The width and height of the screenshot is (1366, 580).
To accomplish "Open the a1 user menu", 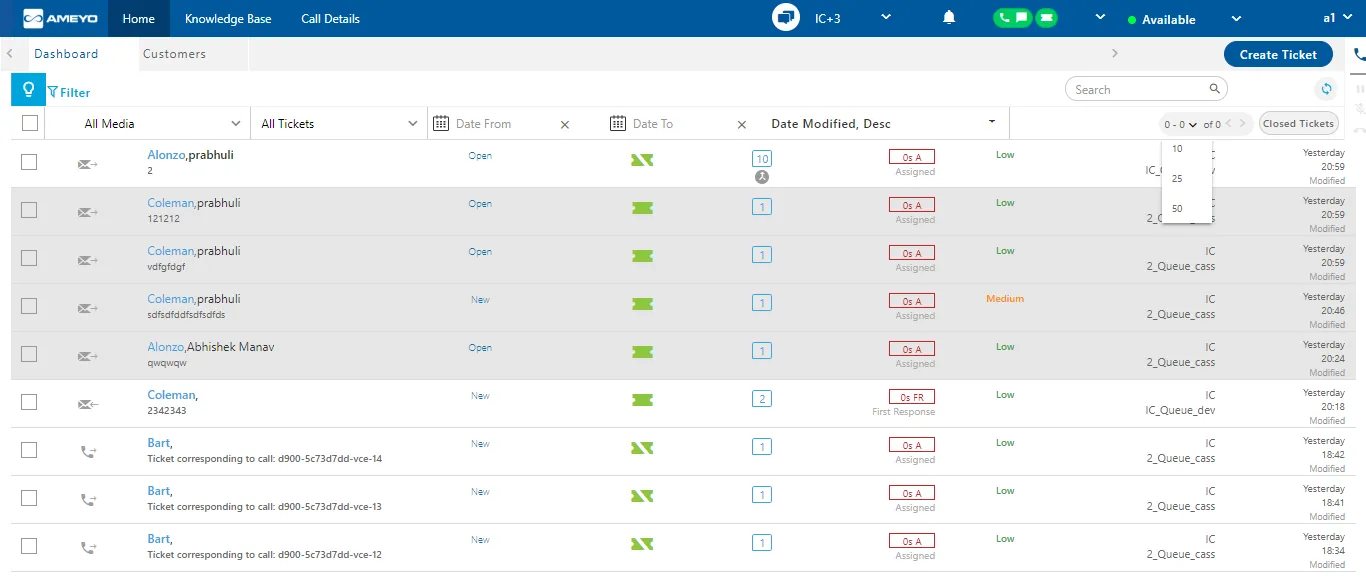I will pyautogui.click(x=1337, y=18).
